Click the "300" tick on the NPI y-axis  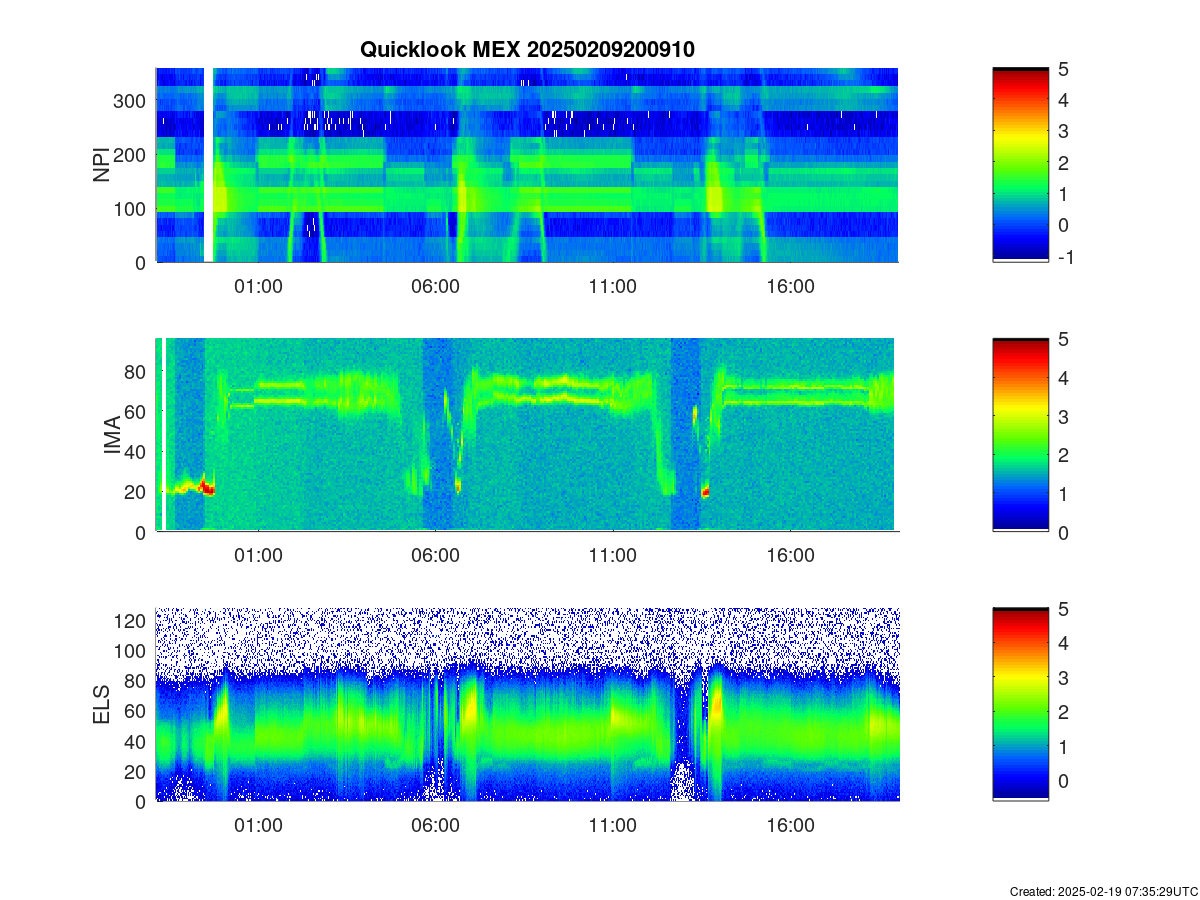point(132,100)
